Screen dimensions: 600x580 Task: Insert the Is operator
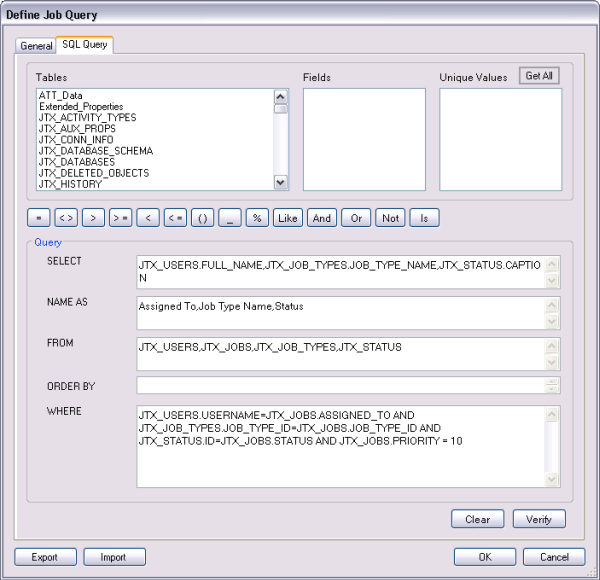pyautogui.click(x=424, y=218)
